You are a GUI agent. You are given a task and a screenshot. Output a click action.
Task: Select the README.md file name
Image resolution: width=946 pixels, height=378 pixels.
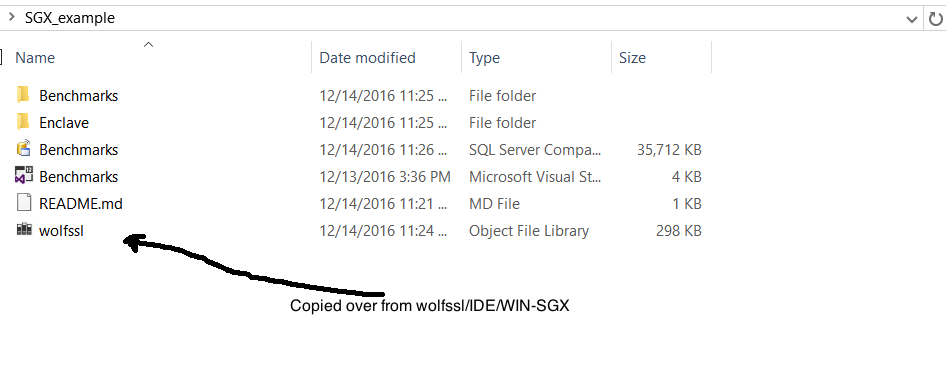pos(81,203)
